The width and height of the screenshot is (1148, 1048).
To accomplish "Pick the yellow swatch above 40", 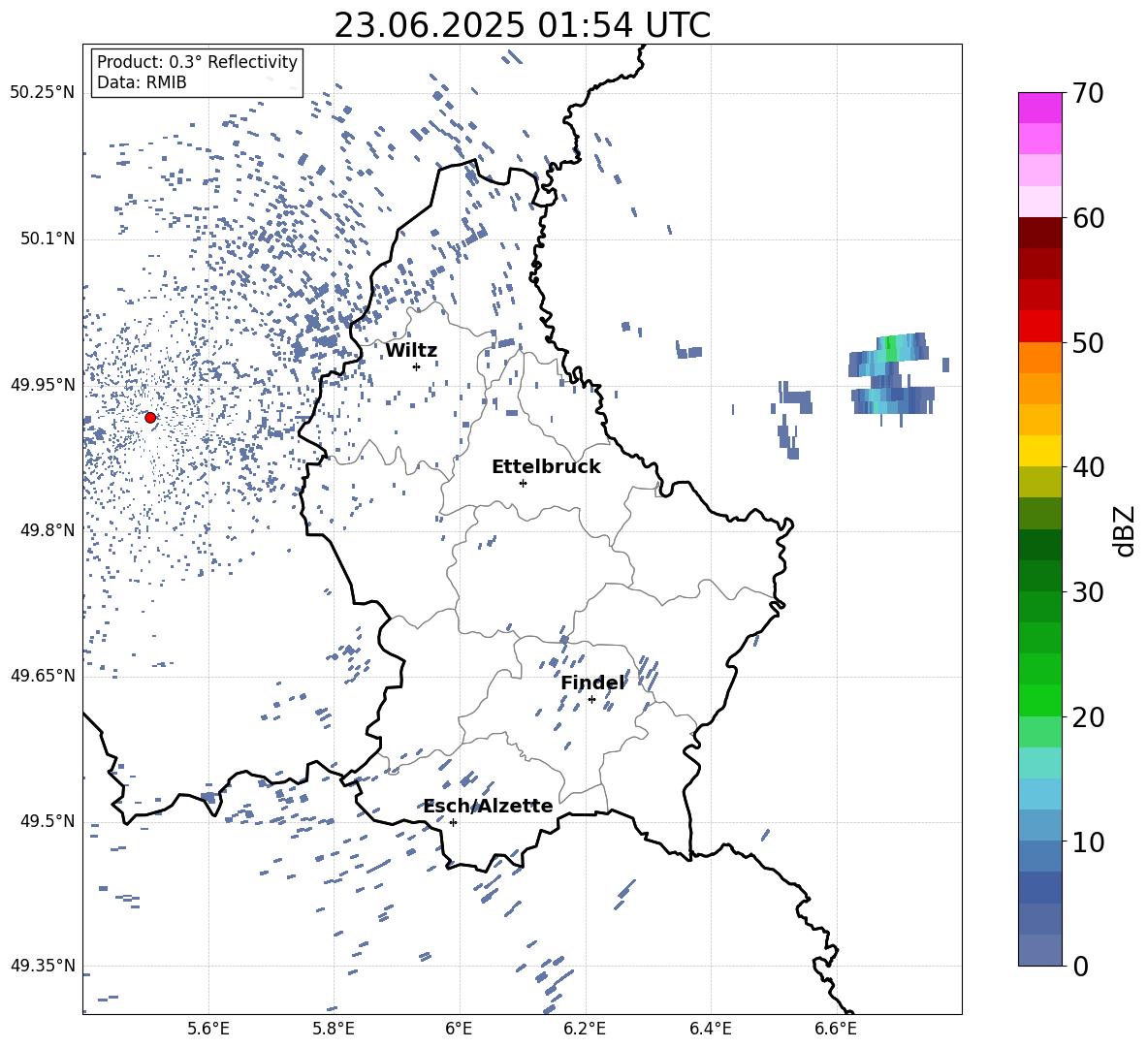I will tap(1039, 451).
